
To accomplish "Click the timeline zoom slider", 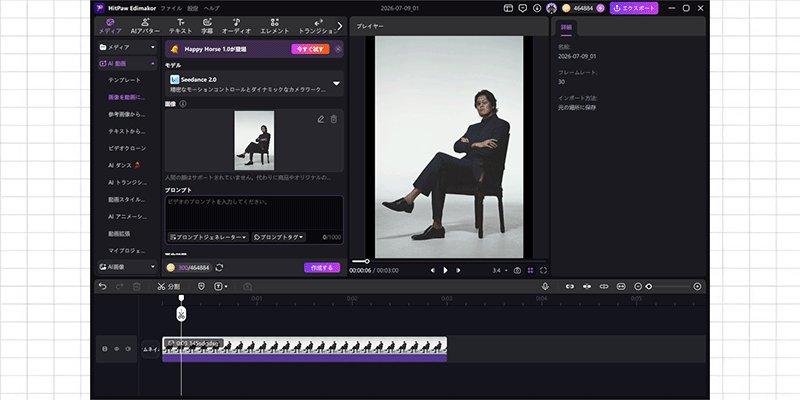I will 668,287.
